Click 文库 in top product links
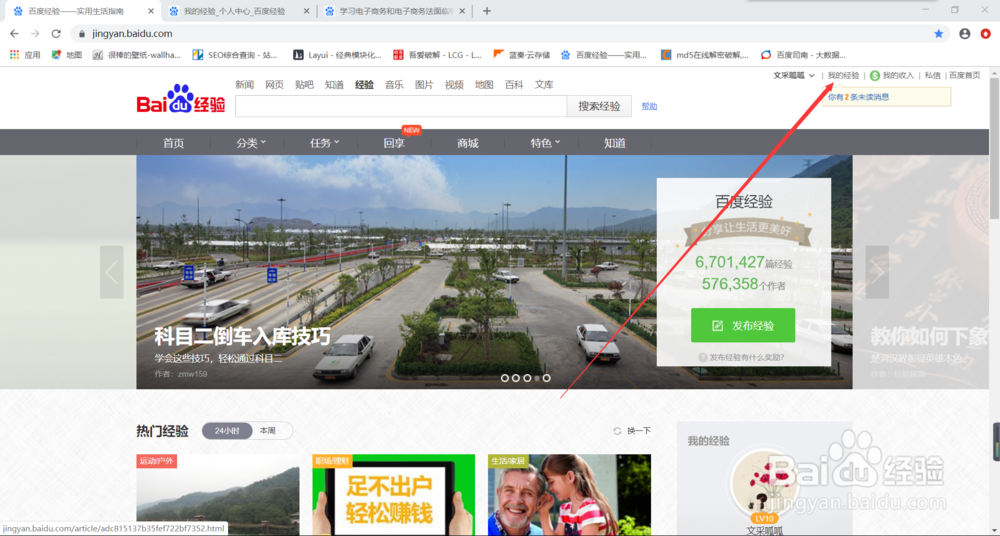This screenshot has width=1000, height=536. pos(544,84)
